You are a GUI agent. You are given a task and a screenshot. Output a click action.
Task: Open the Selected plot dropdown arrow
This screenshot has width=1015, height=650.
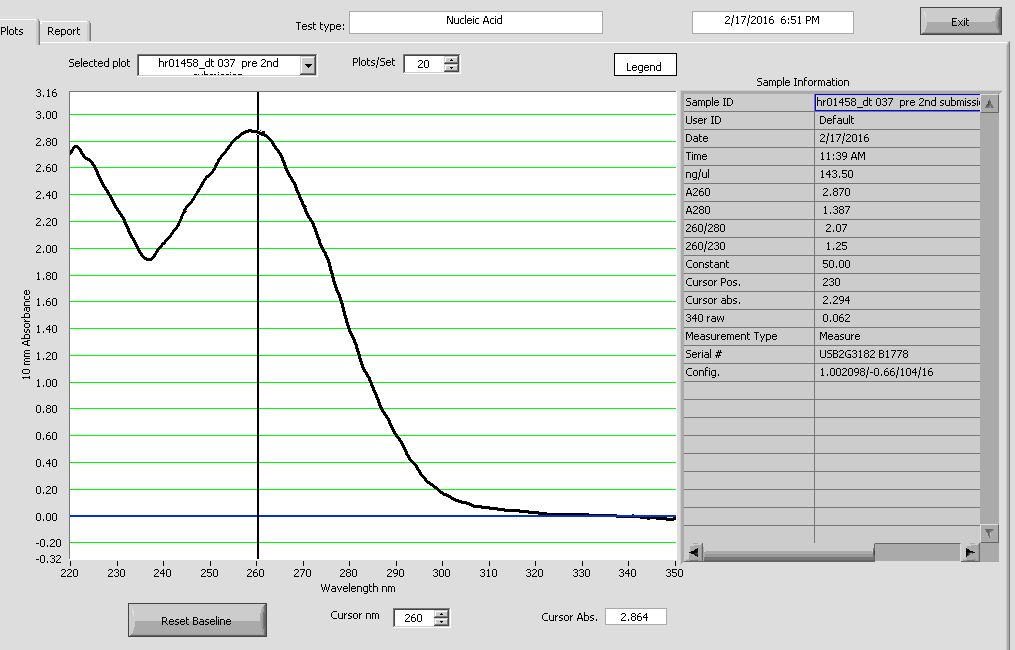pos(308,65)
